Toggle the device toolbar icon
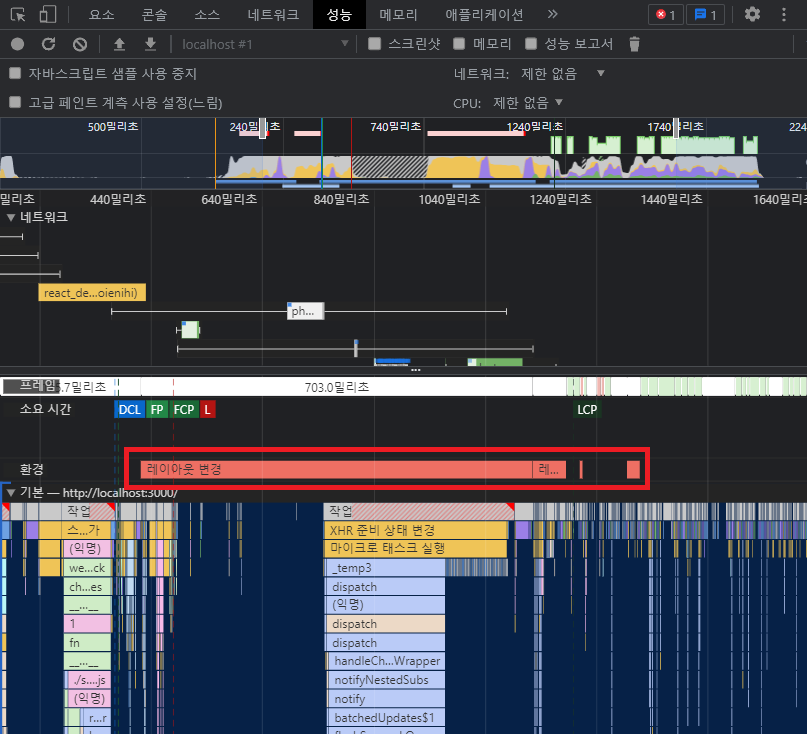The width and height of the screenshot is (807, 734). [x=47, y=14]
